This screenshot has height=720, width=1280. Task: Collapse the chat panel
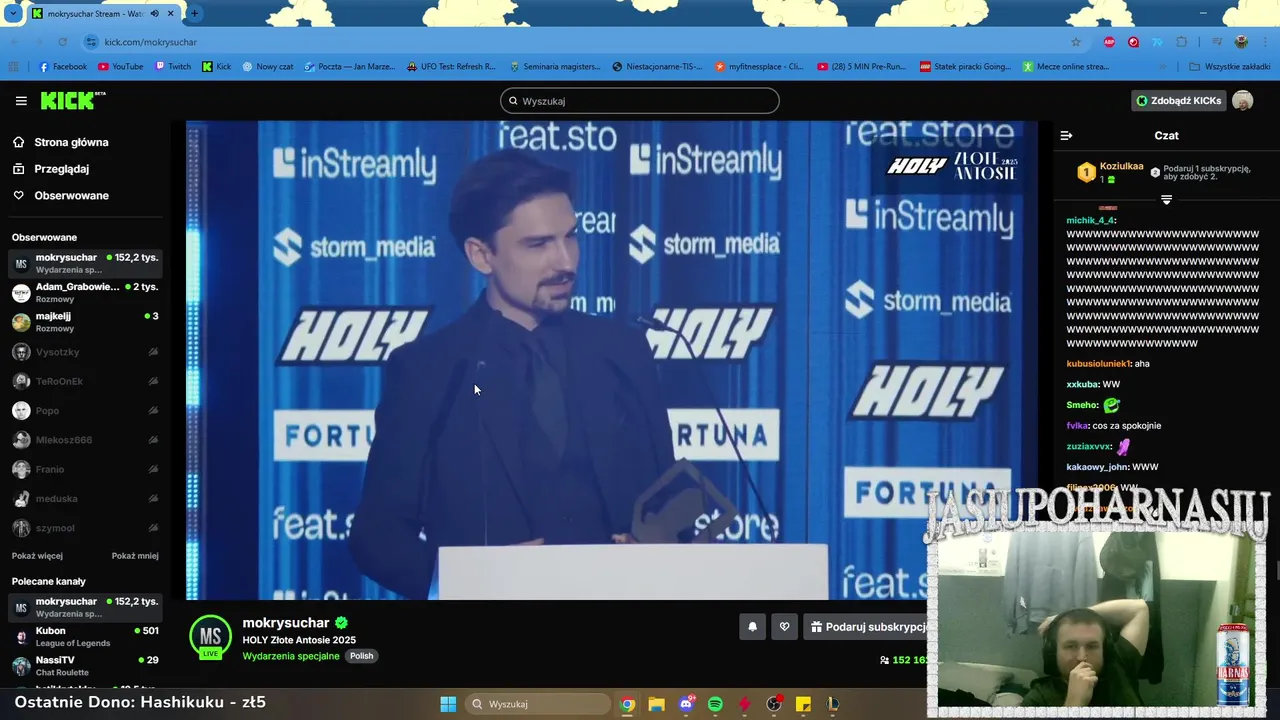click(1066, 135)
